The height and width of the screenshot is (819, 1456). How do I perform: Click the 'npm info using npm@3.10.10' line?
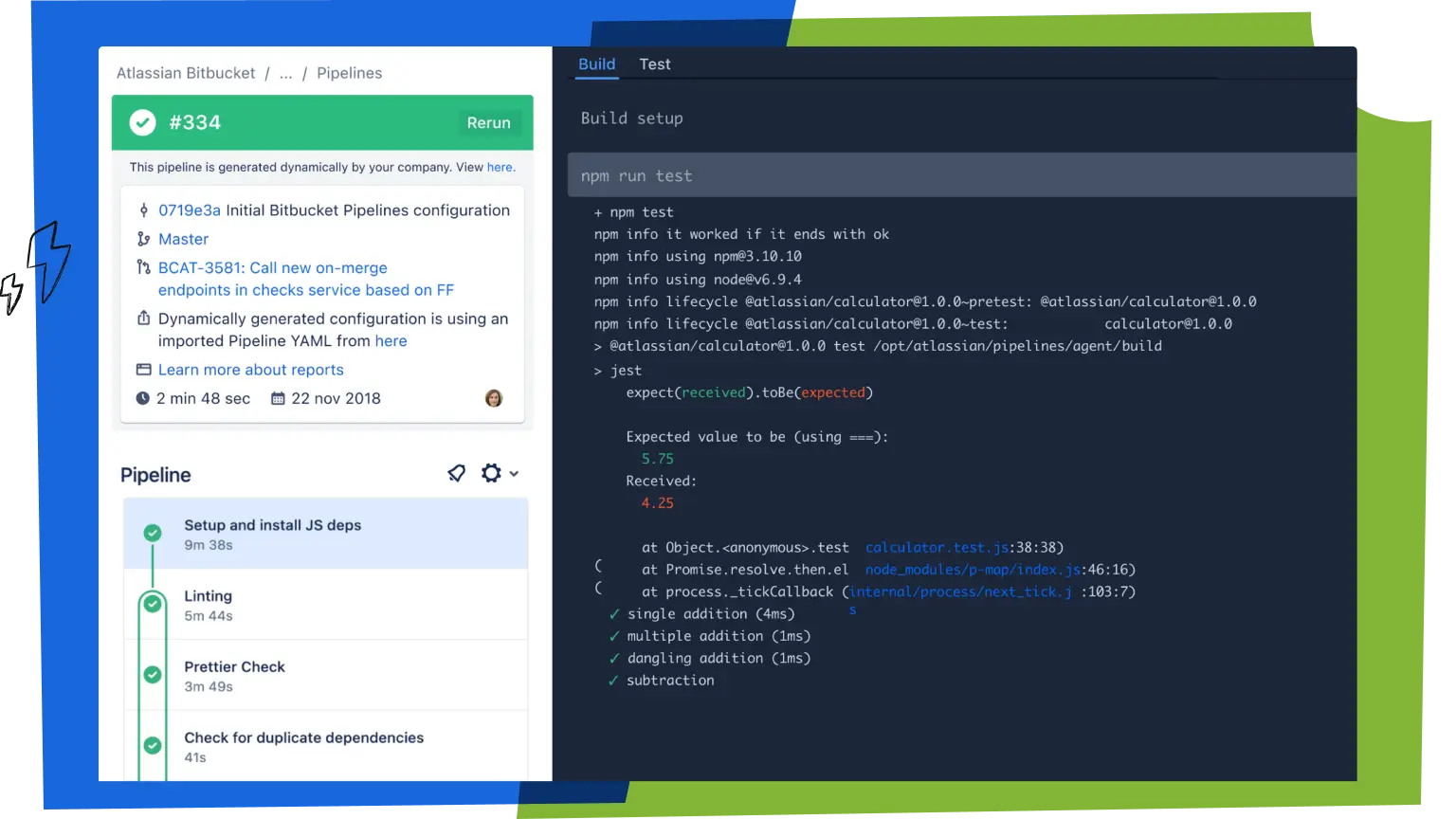coord(698,256)
